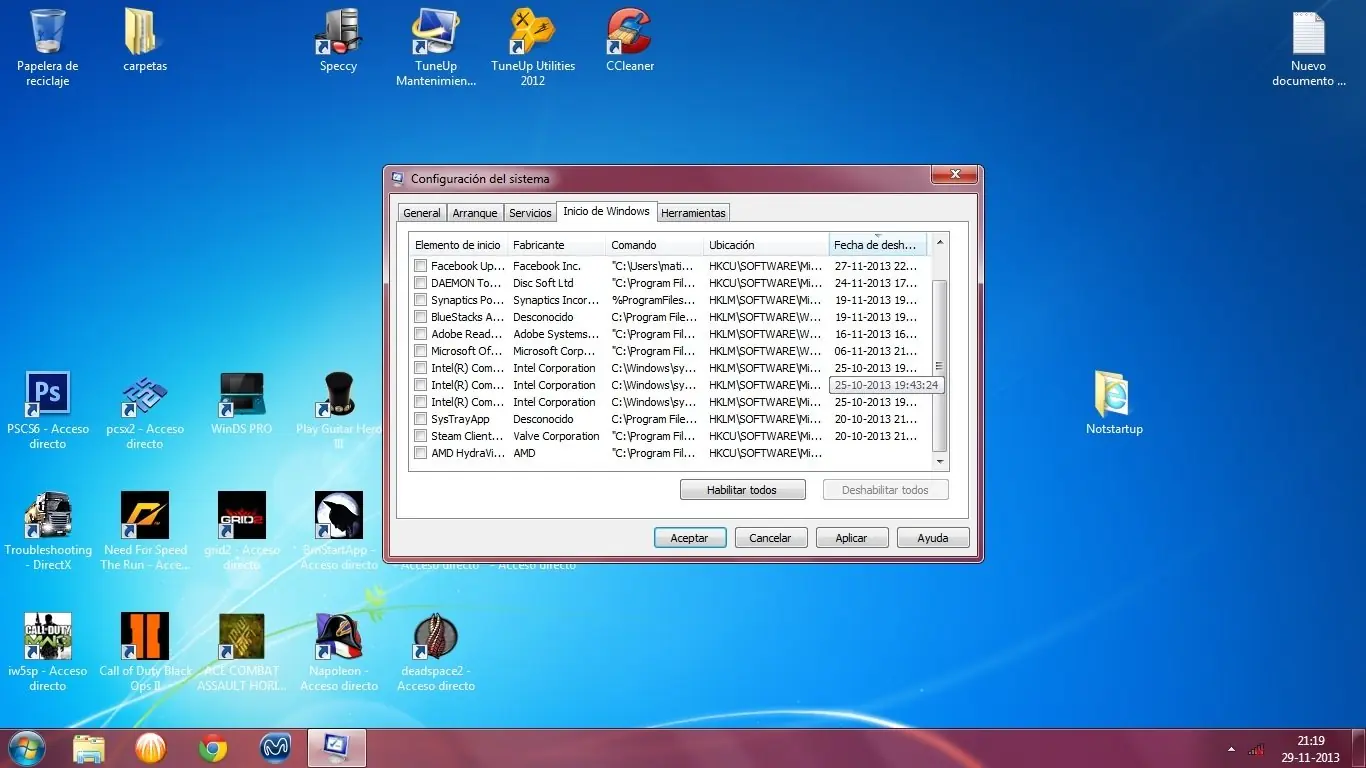The width and height of the screenshot is (1366, 768).
Task: Select the Facebook Inc. manufacturer cell
Action: tap(546, 266)
